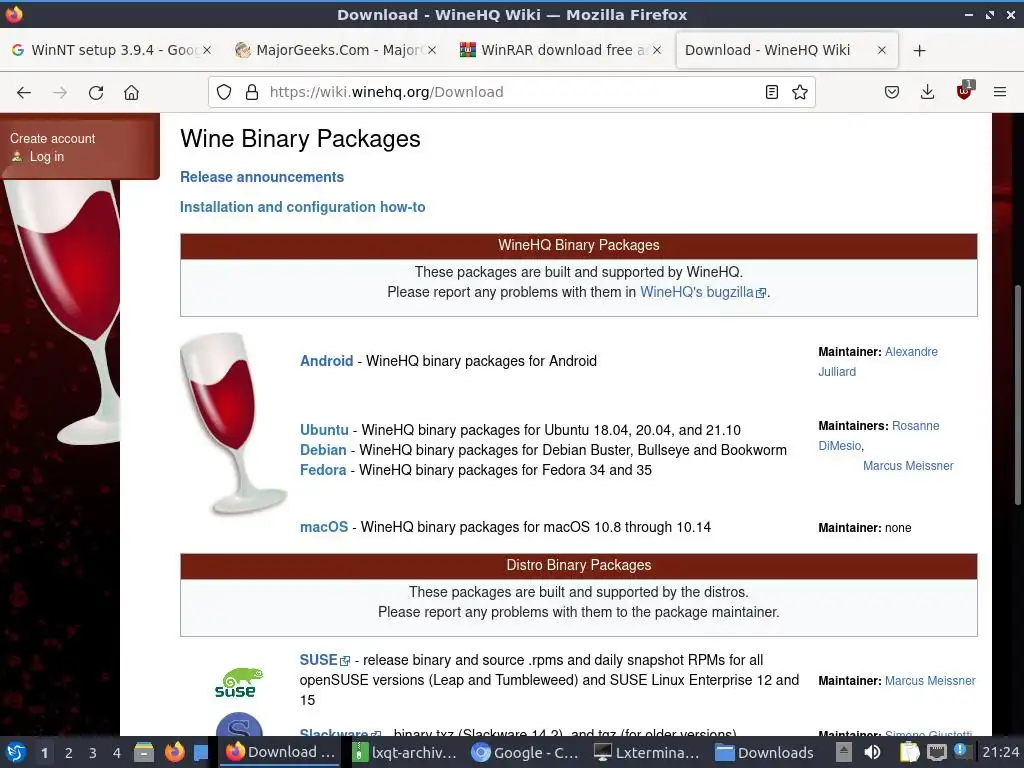Open the Ubuntu packages link
The height and width of the screenshot is (768, 1024).
(324, 430)
